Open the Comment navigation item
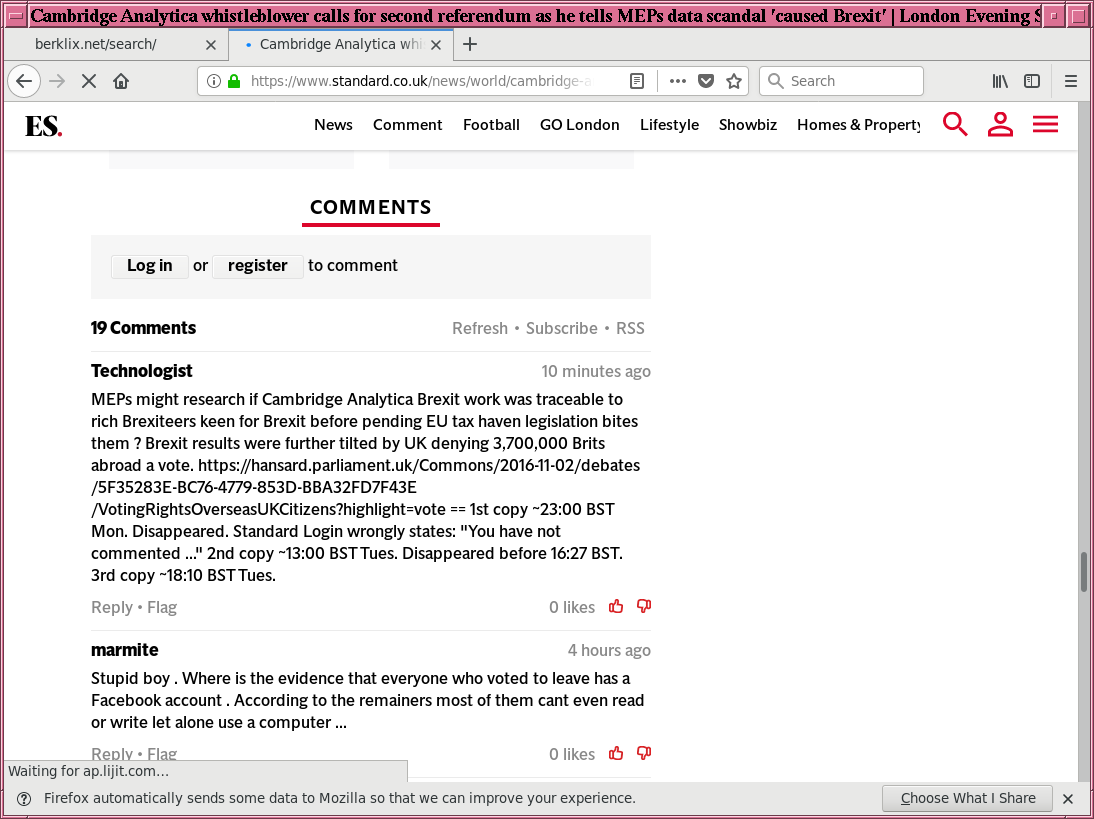The width and height of the screenshot is (1094, 819). click(407, 125)
